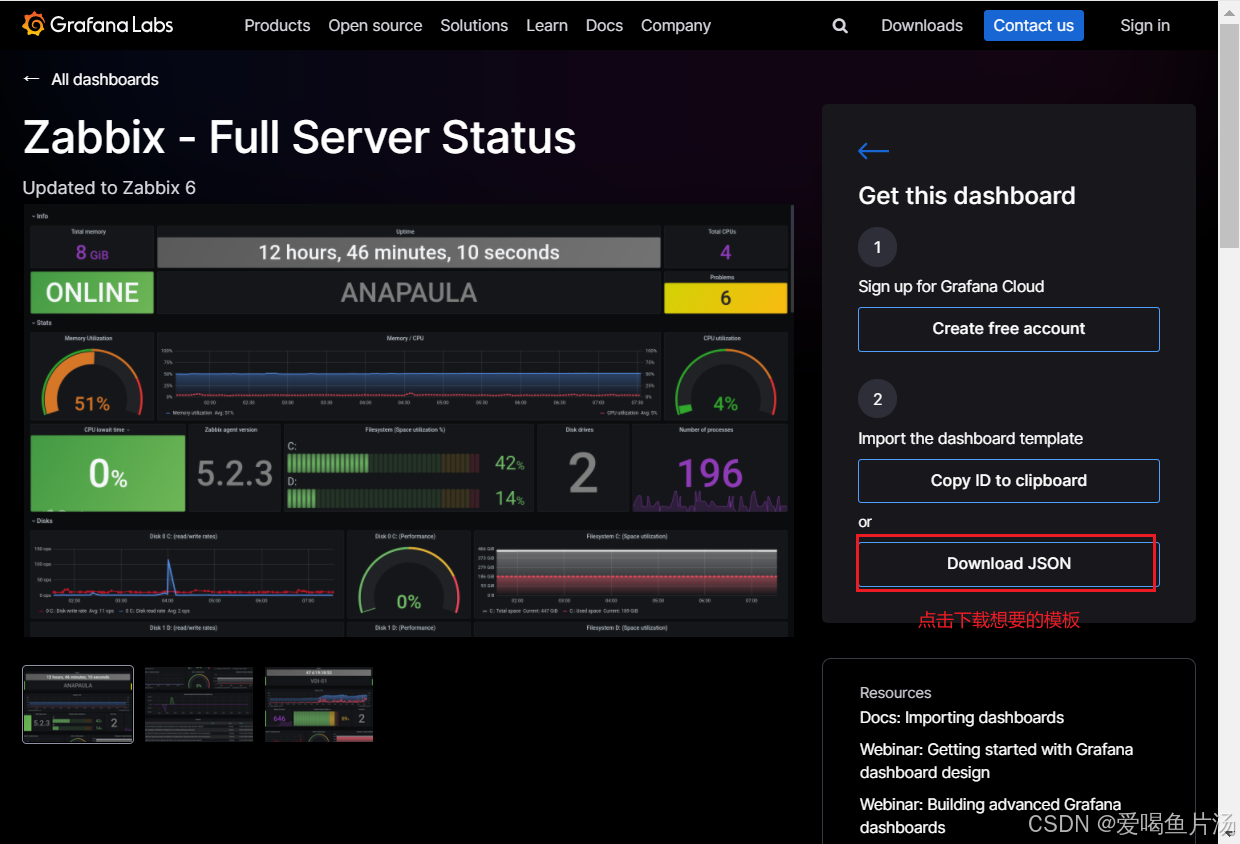Screen dimensions: 1240x844
Task: Click Copy ID to clipboard button
Action: click(1009, 481)
